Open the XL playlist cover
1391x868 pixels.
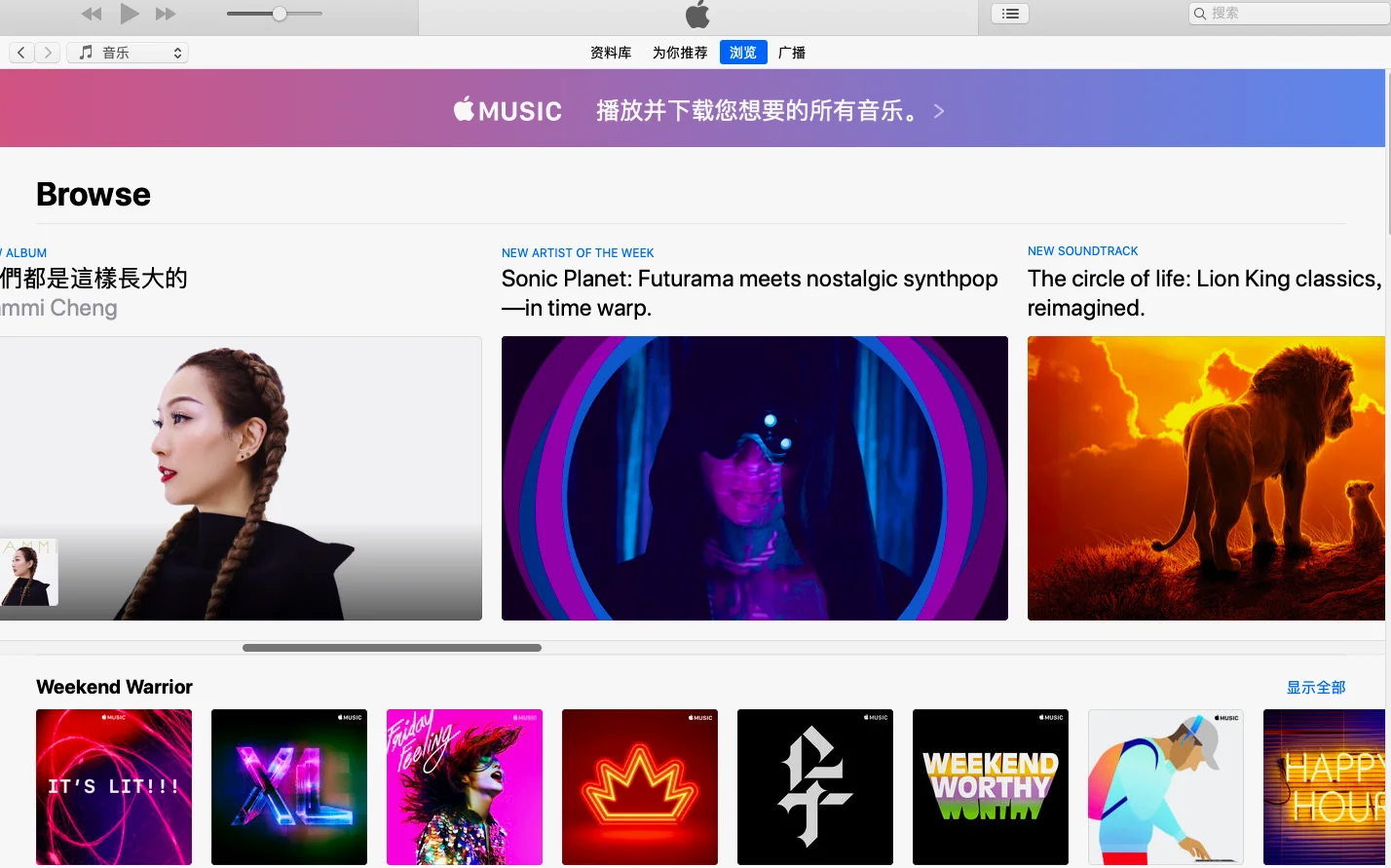point(289,787)
